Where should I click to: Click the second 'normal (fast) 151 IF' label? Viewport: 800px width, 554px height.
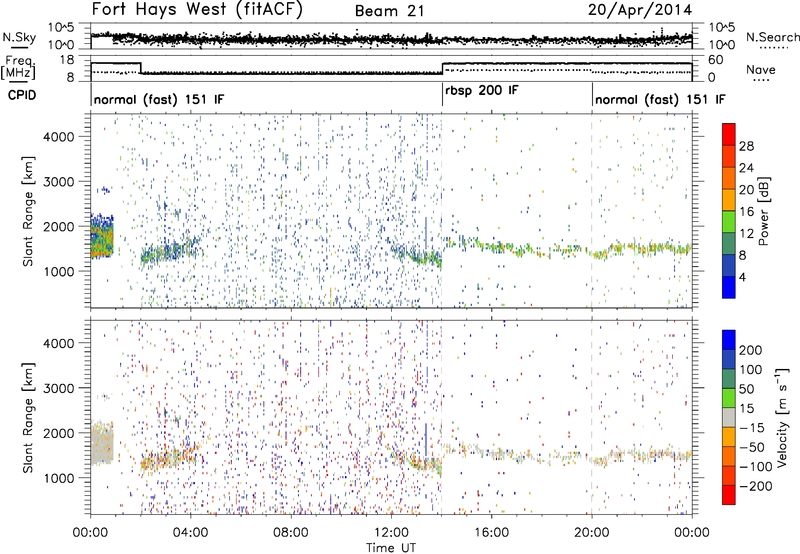[x=660, y=99]
